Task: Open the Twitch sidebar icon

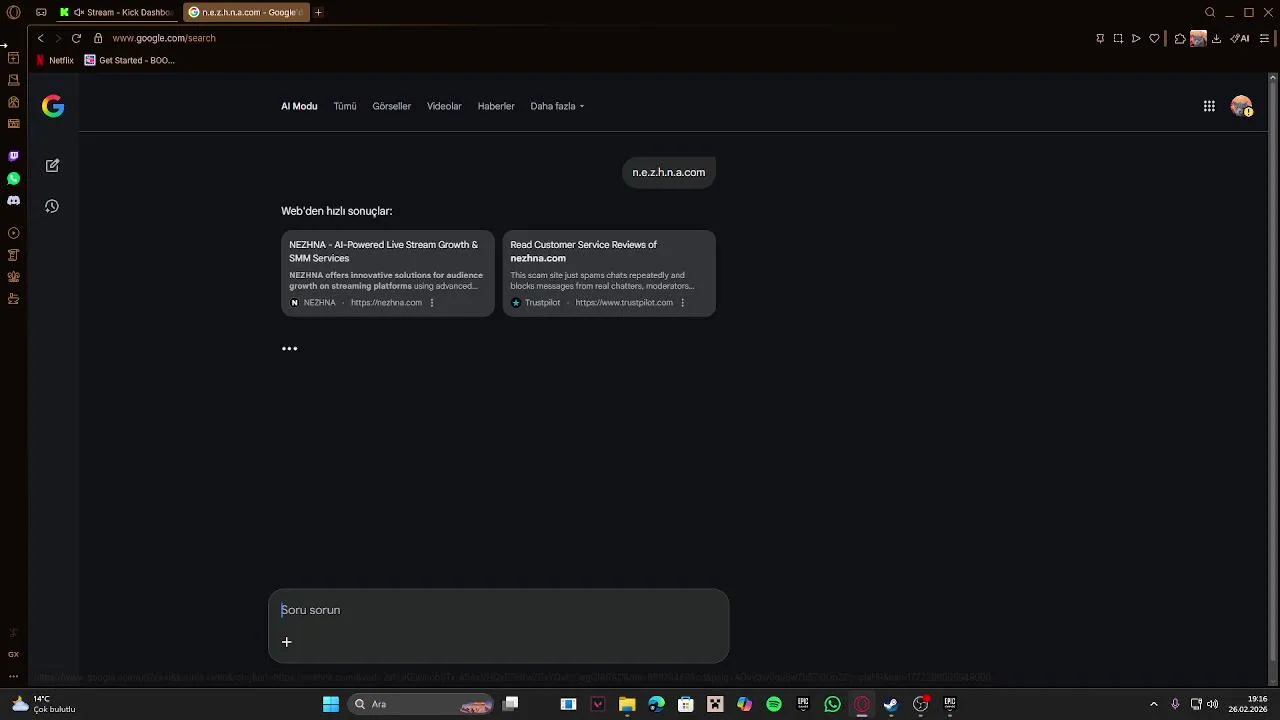Action: [x=14, y=156]
